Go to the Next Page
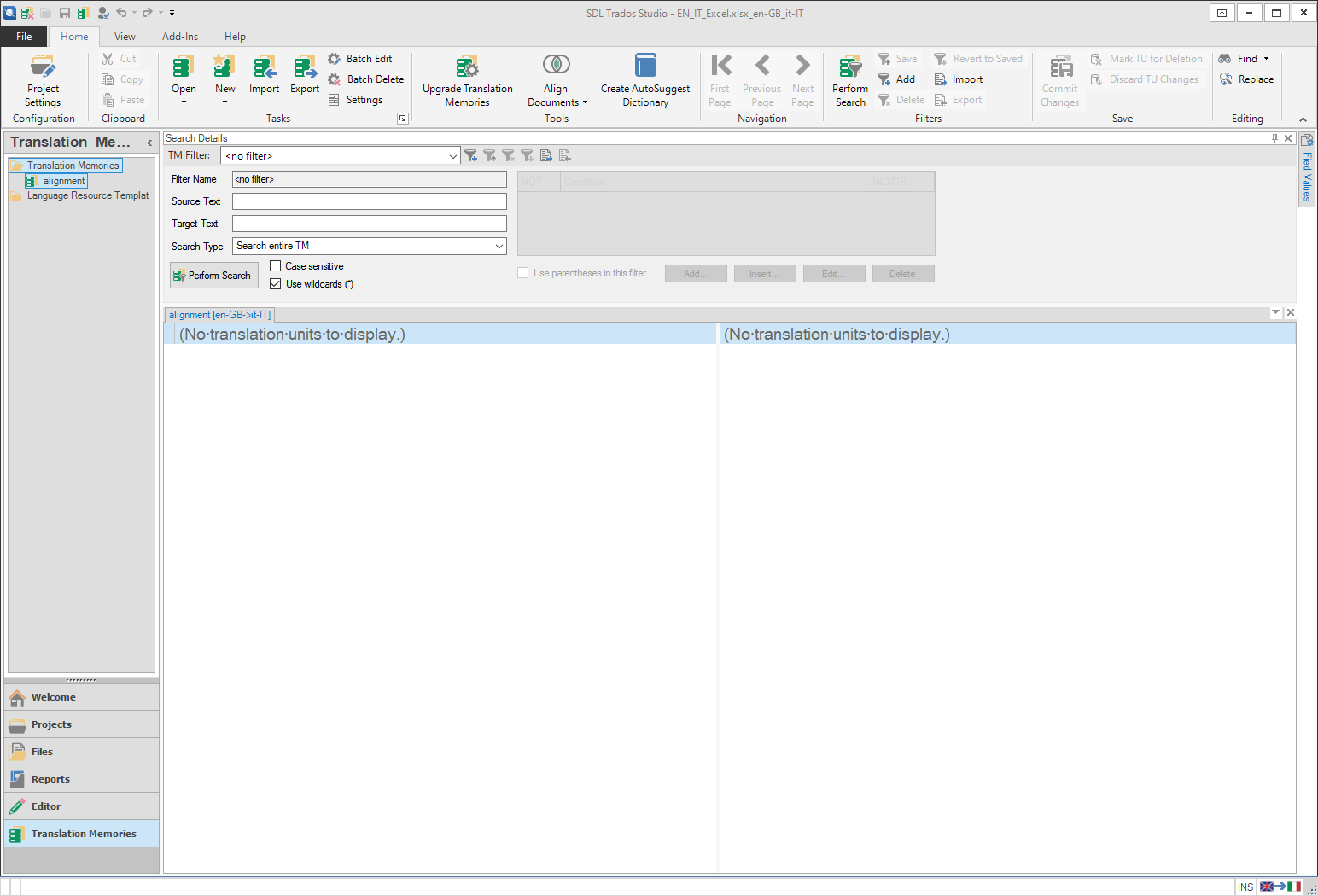 click(x=802, y=81)
